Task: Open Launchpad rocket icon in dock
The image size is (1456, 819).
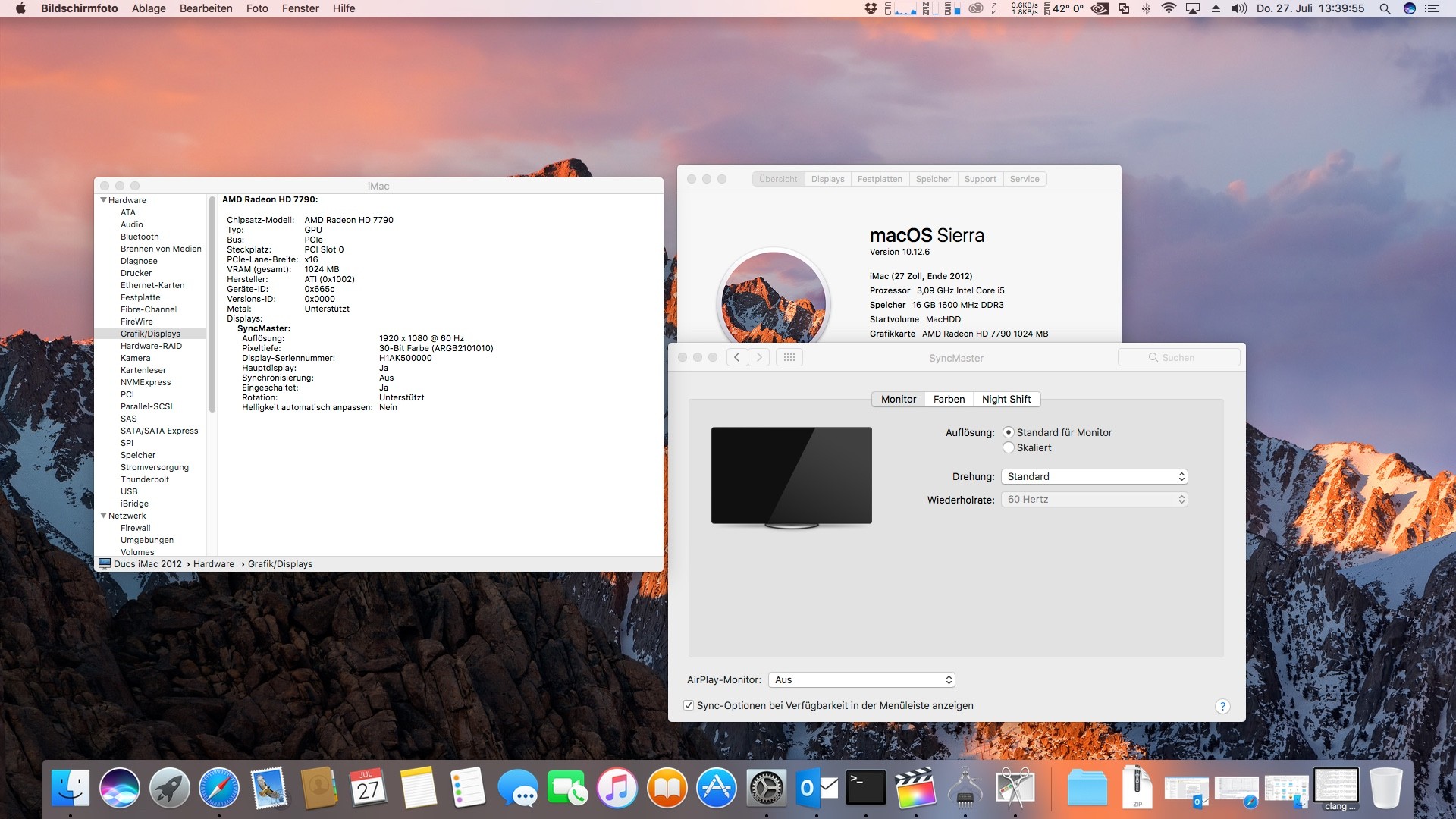Action: tap(169, 788)
